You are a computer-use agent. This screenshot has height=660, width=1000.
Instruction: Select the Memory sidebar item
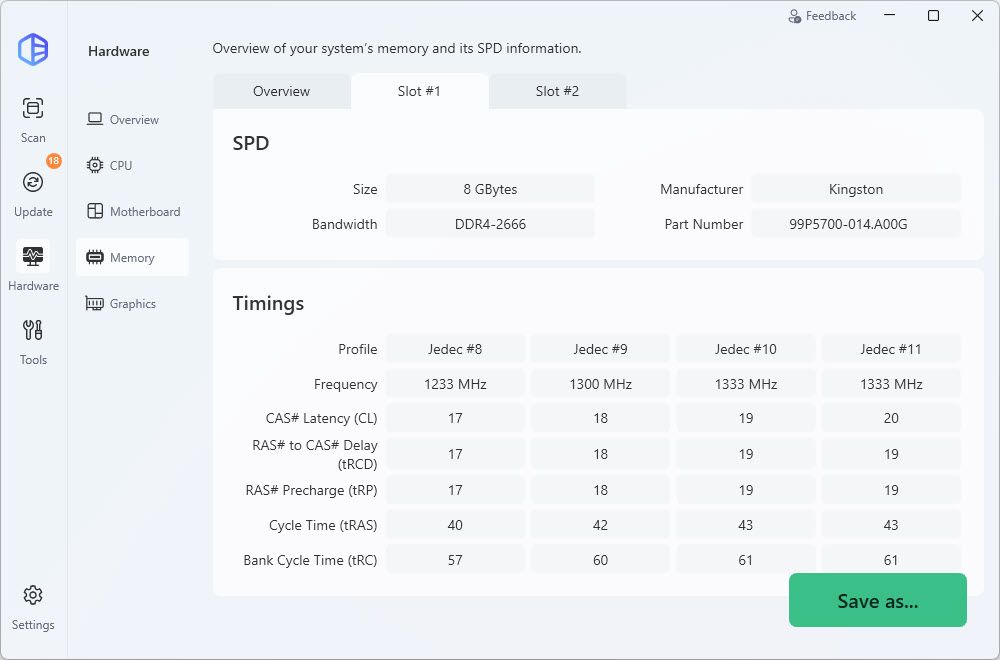(132, 258)
